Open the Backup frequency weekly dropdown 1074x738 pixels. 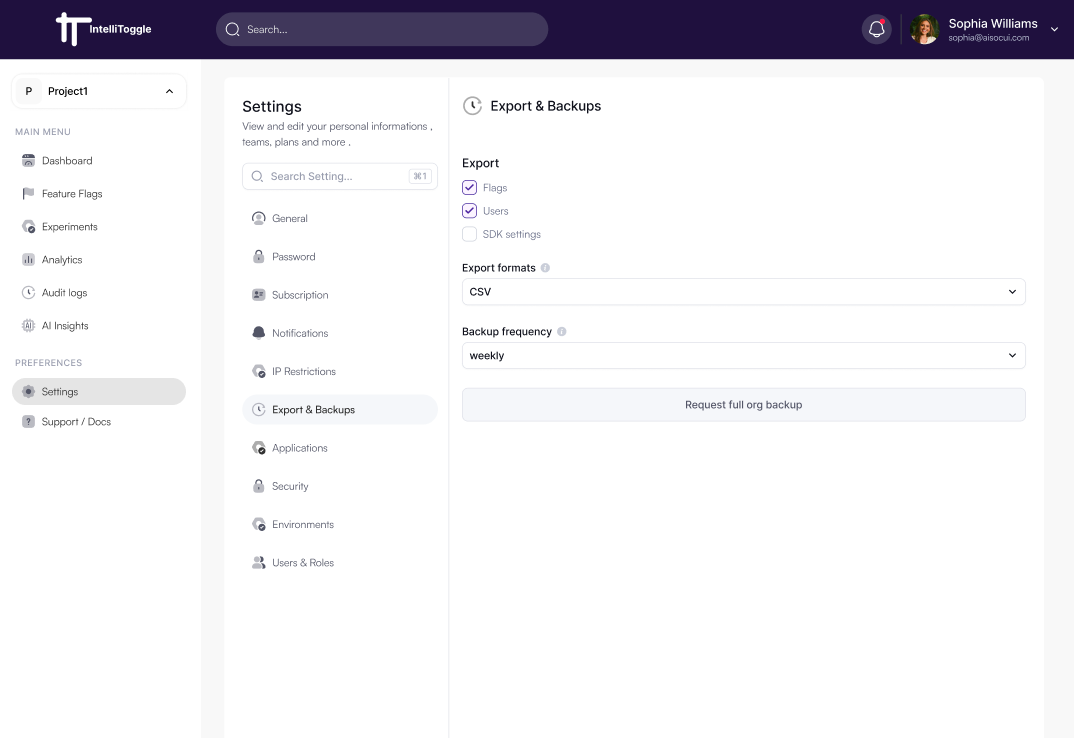click(x=743, y=355)
